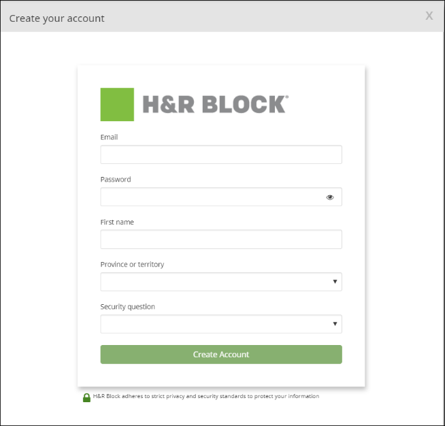Open the Security question combo box
Image resolution: width=445 pixels, height=426 pixels.
(x=221, y=324)
